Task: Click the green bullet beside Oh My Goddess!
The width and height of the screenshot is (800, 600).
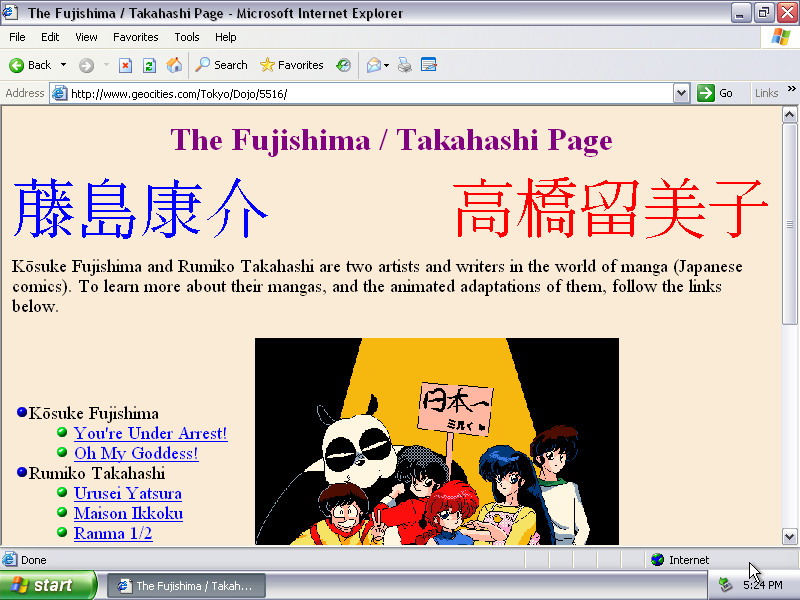Action: [x=62, y=452]
